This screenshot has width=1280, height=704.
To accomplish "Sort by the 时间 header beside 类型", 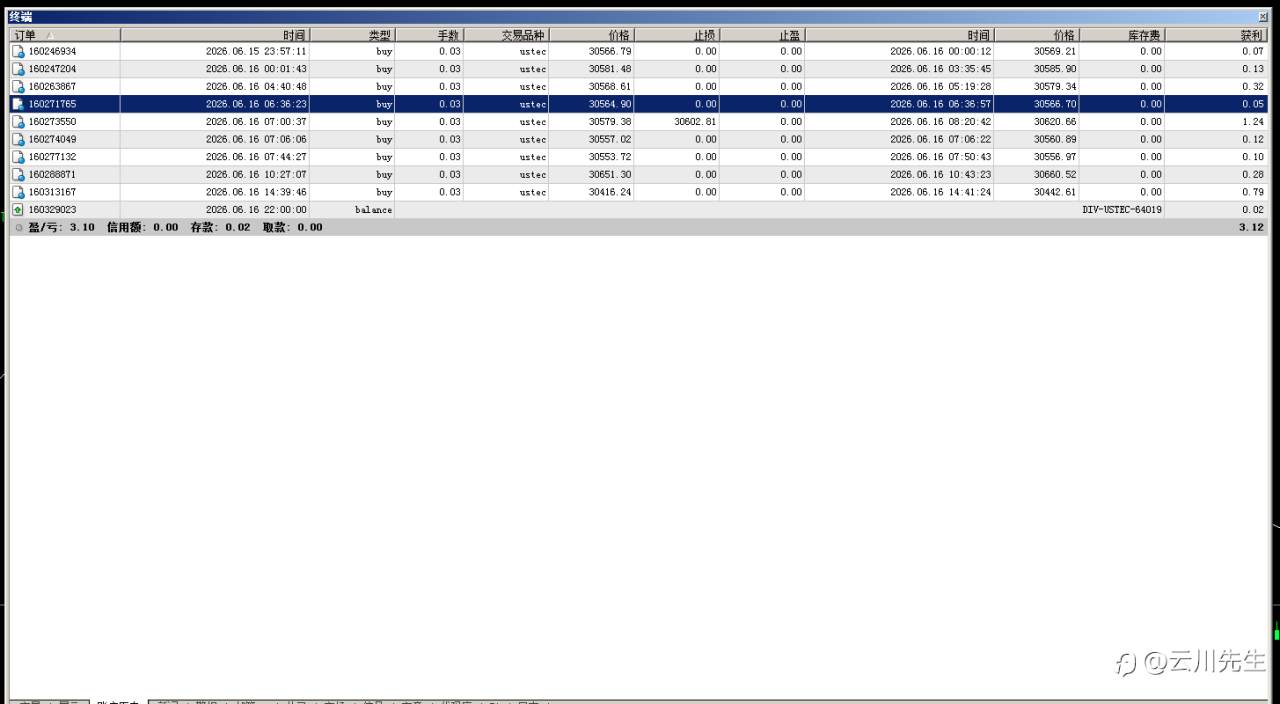I will click(x=215, y=35).
